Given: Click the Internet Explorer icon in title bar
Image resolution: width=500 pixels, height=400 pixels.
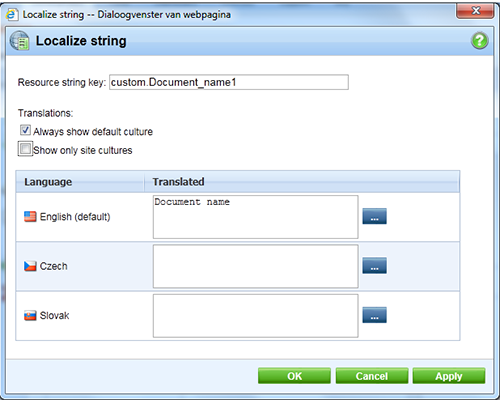Looking at the screenshot, I should (12, 14).
